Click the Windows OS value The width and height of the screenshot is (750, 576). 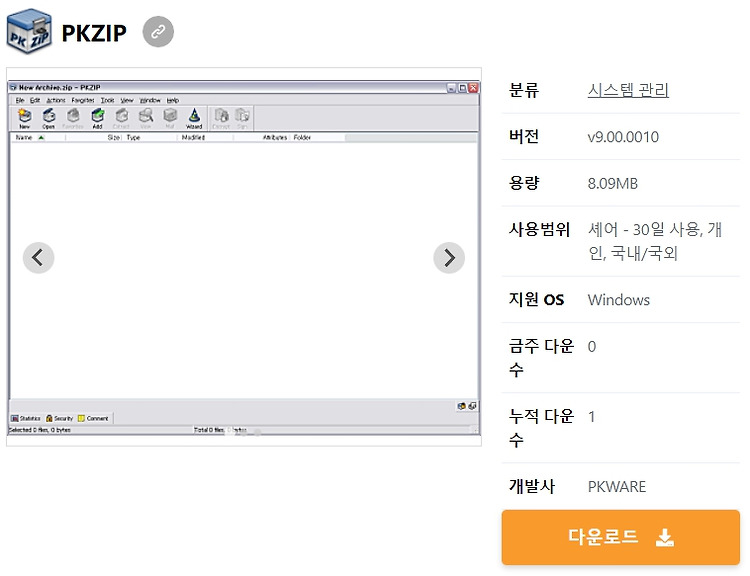pyautogui.click(x=618, y=300)
